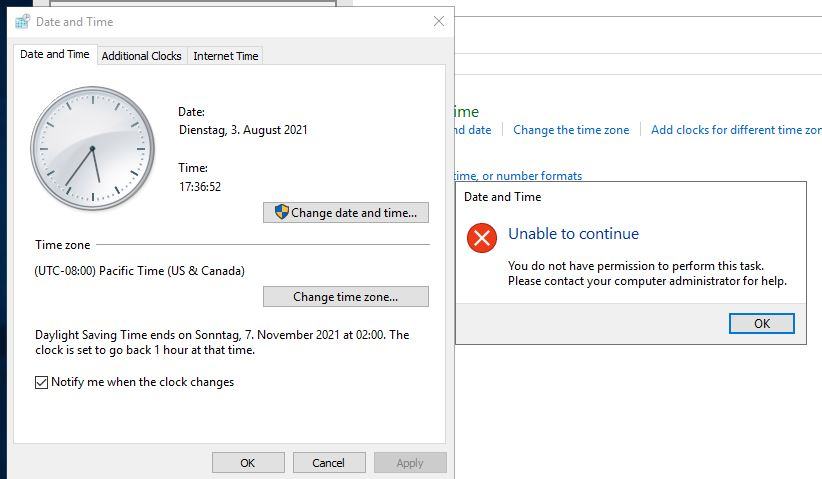Cancel the Date and Time dialog

(329, 463)
